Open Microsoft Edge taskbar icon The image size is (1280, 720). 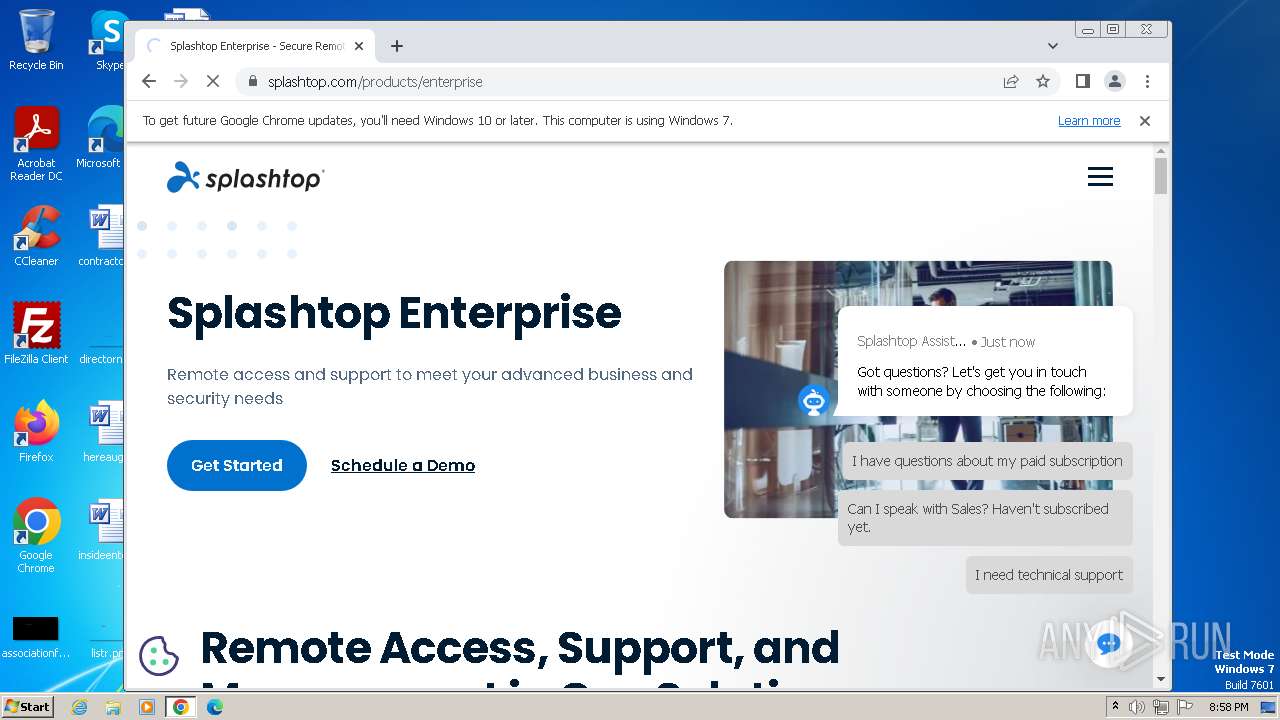(214, 707)
